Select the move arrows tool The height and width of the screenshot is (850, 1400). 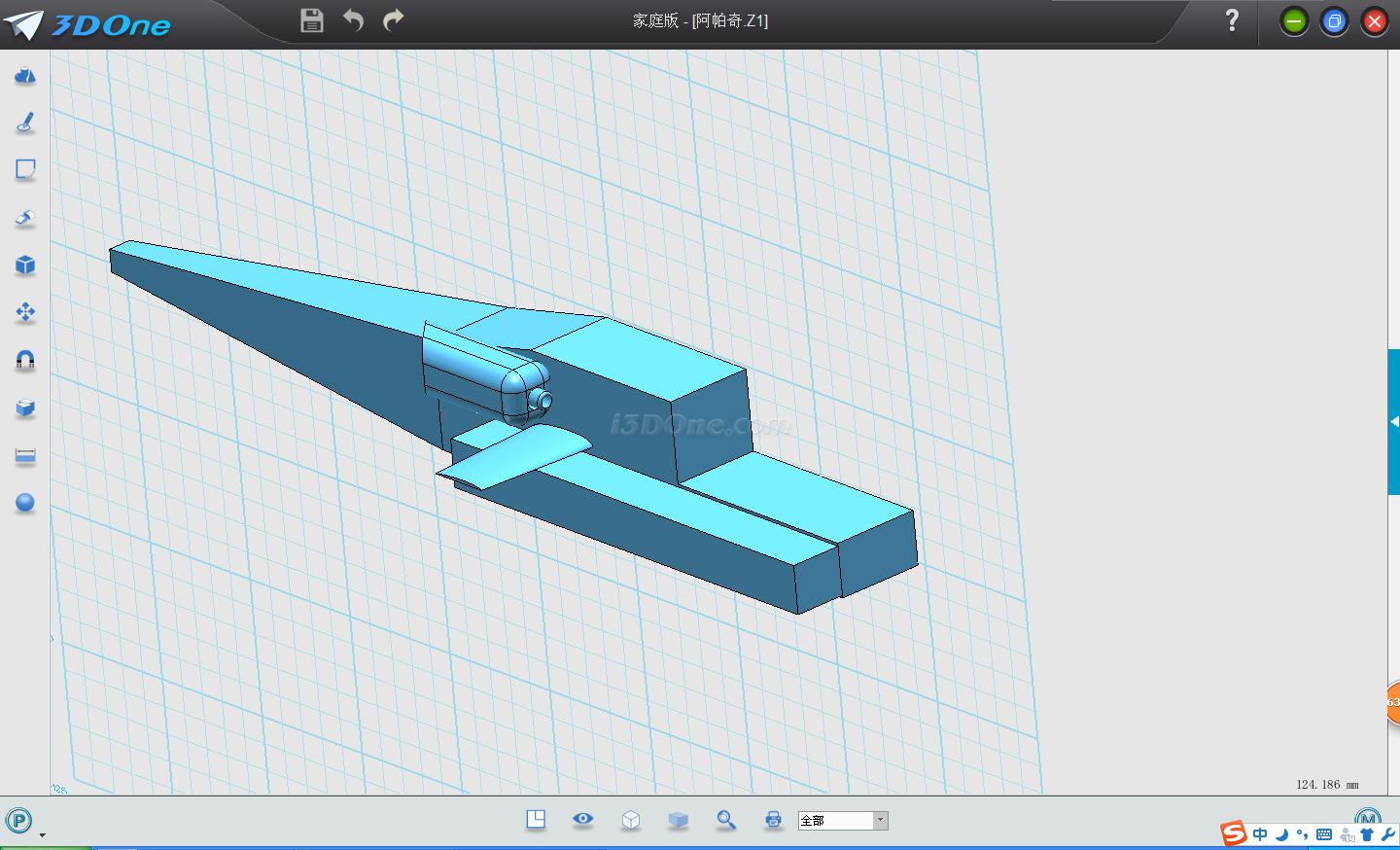25,312
